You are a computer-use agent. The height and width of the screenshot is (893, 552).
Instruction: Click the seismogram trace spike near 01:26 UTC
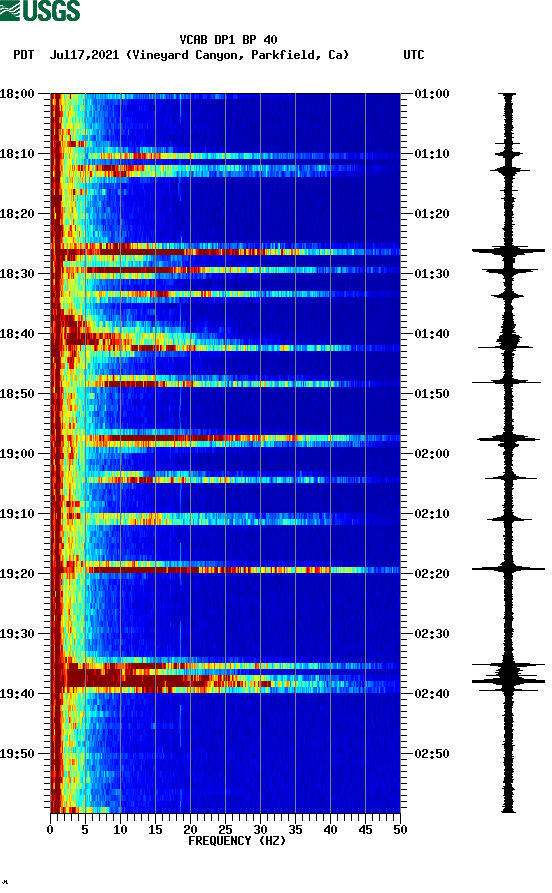coord(508,250)
